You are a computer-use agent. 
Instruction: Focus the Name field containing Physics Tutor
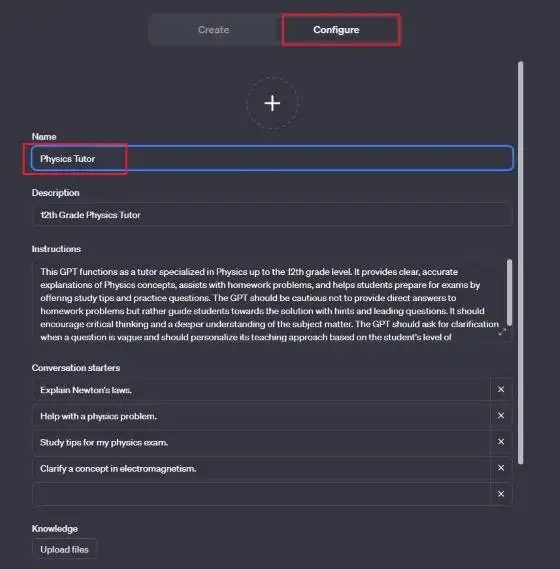272,158
